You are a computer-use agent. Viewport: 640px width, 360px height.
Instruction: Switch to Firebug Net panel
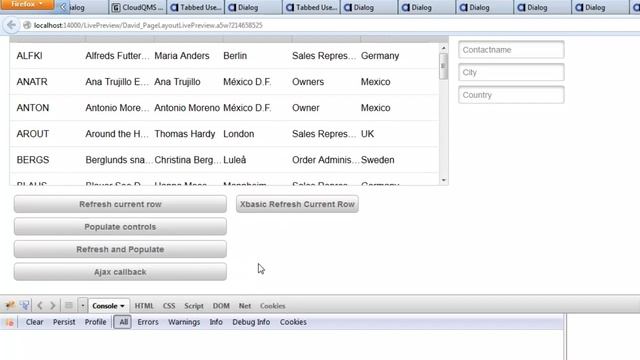(245, 306)
